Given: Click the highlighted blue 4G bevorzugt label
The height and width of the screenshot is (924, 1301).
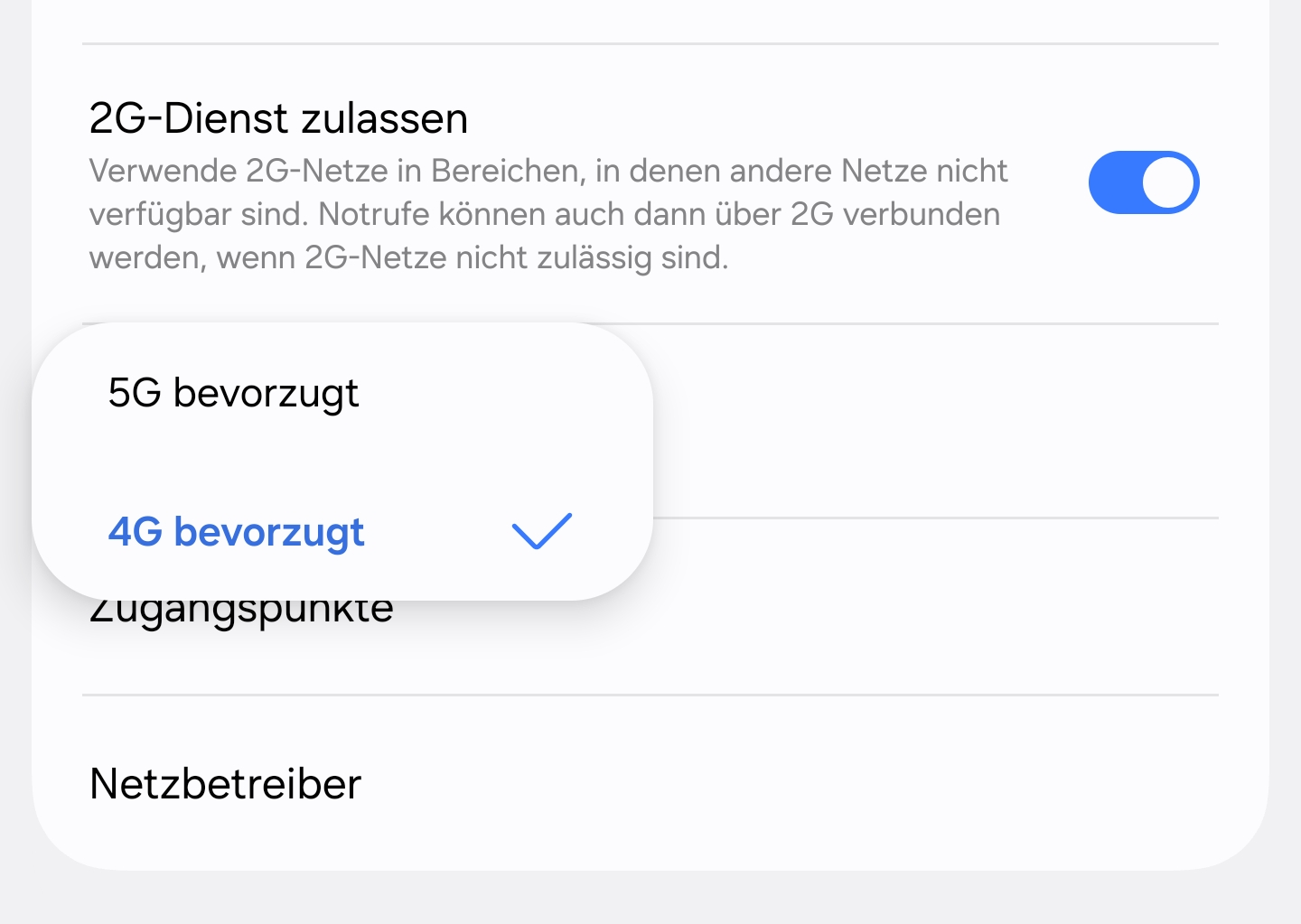Looking at the screenshot, I should tap(236, 532).
